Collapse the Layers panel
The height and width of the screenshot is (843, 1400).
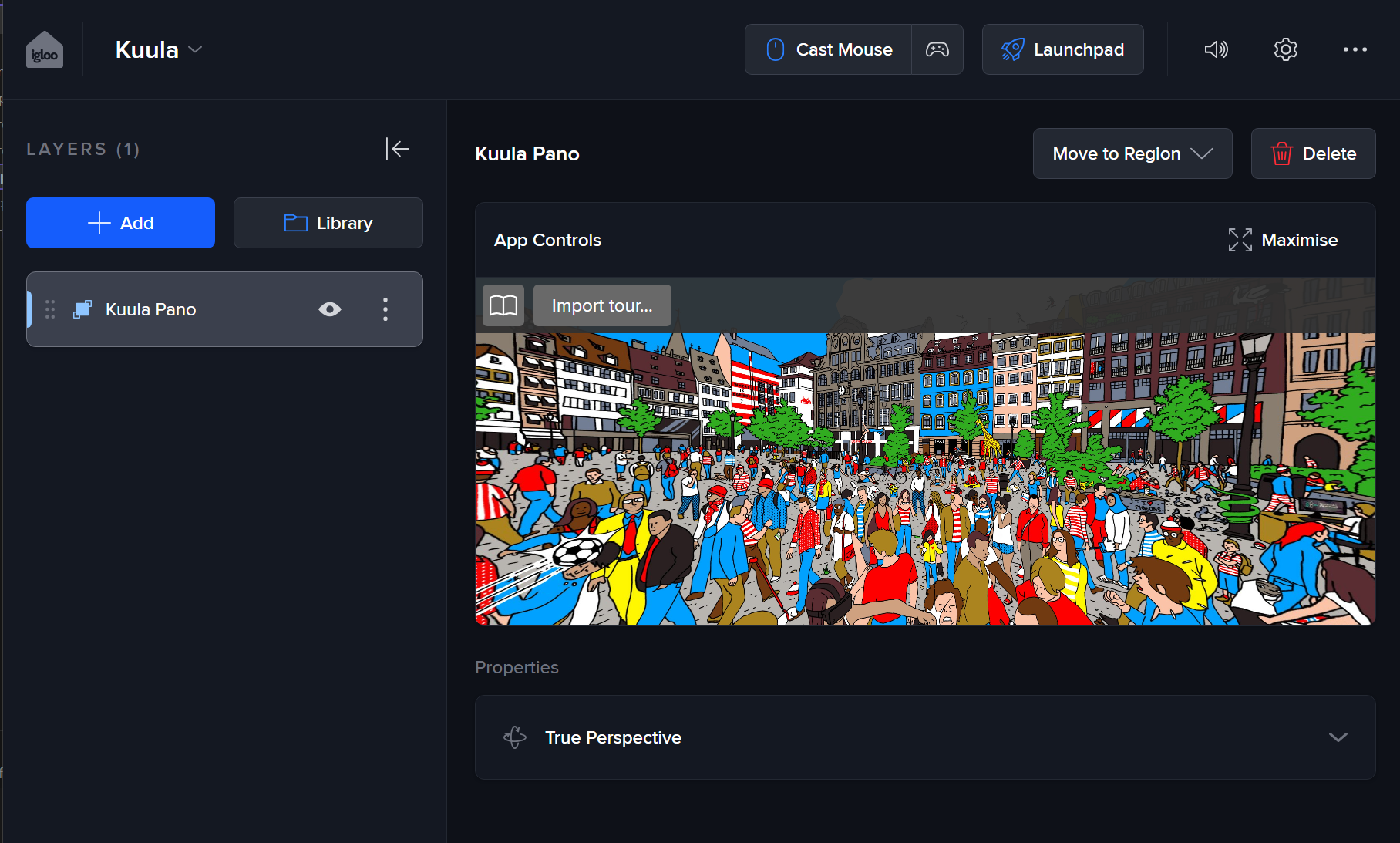[397, 149]
